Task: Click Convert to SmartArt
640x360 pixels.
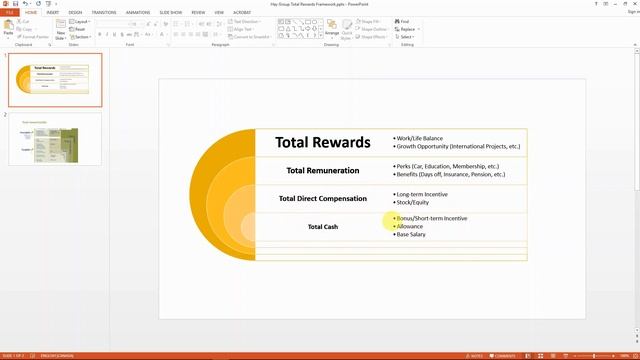Action: 250,37
